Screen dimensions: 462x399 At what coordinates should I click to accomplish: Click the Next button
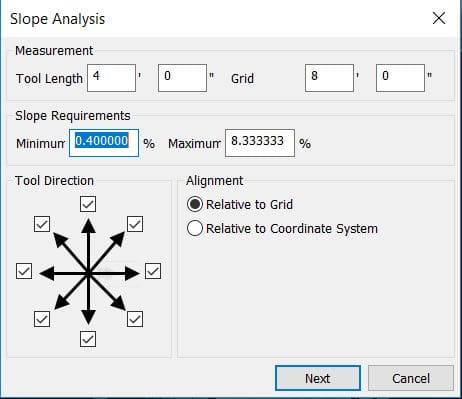[318, 378]
